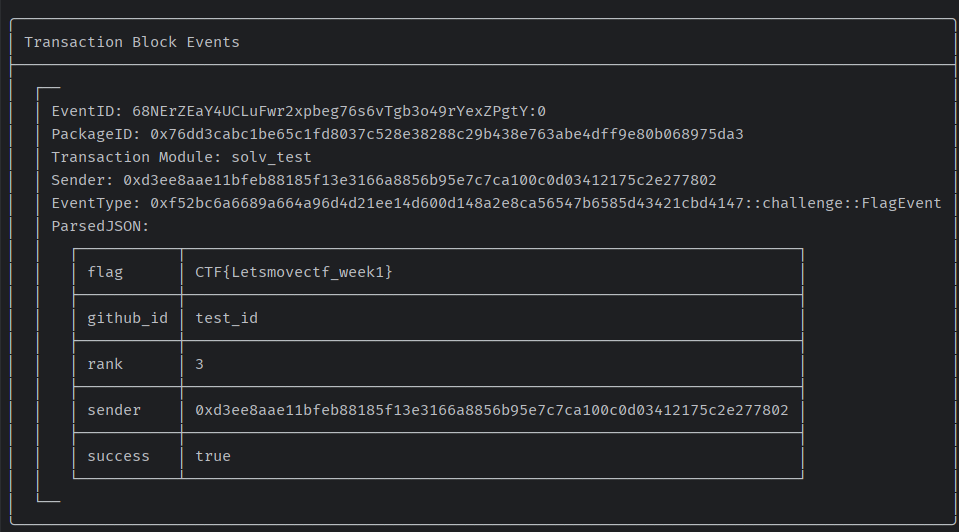Click the PackageID hash value
959x532 pixels.
[446, 135]
